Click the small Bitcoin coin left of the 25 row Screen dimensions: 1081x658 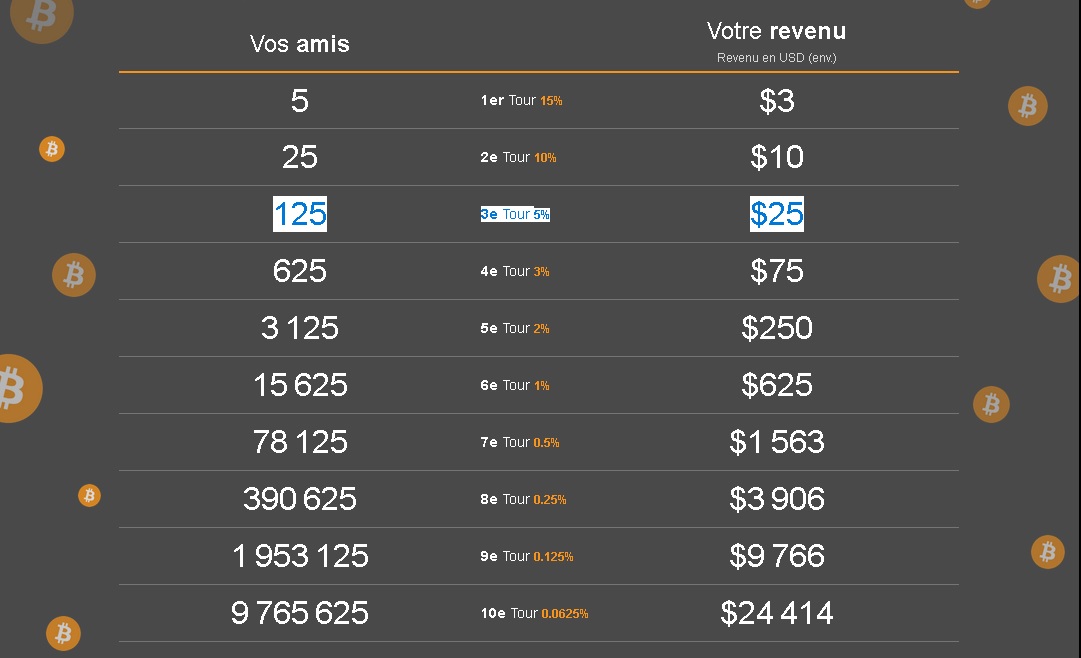tap(51, 149)
